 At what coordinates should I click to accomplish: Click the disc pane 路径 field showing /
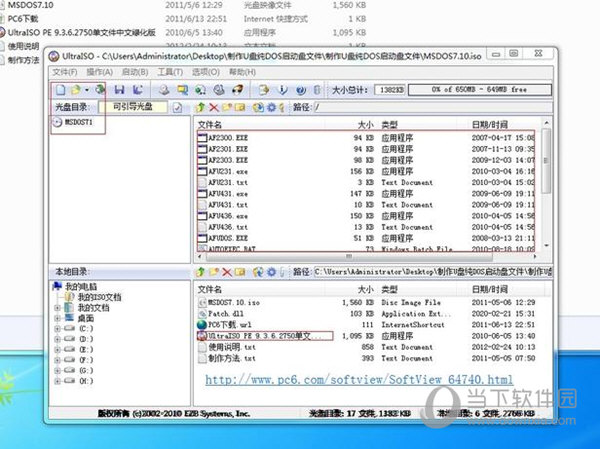[432, 108]
